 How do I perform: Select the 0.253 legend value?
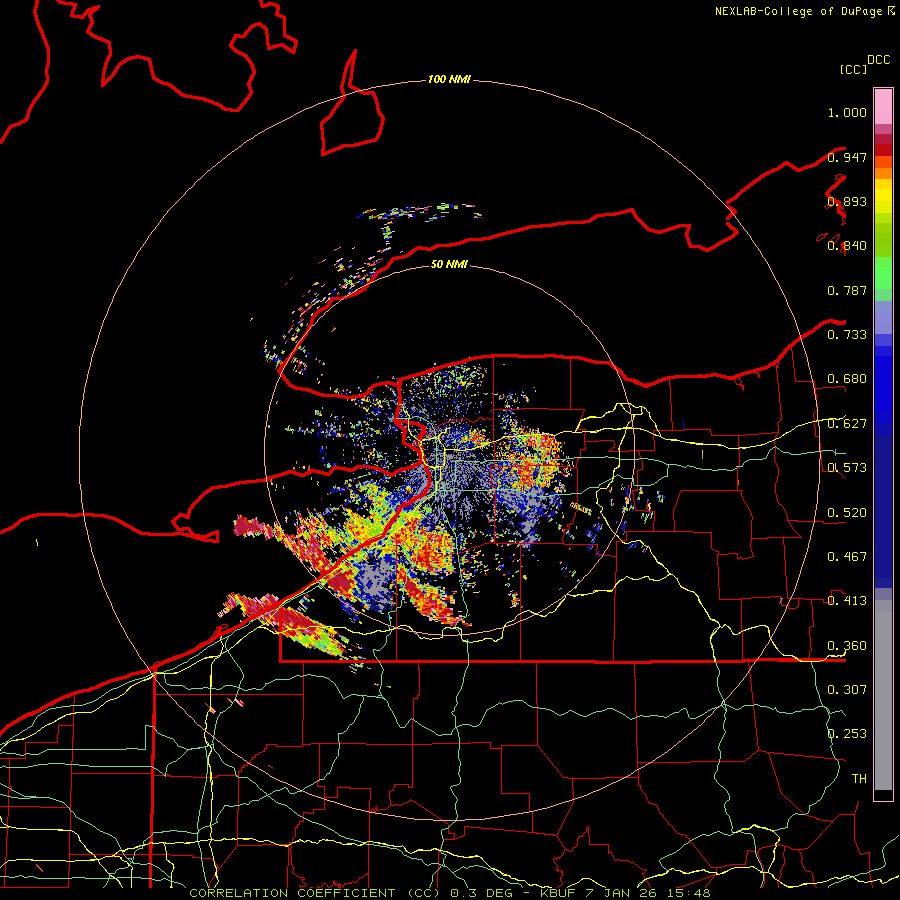tap(847, 734)
